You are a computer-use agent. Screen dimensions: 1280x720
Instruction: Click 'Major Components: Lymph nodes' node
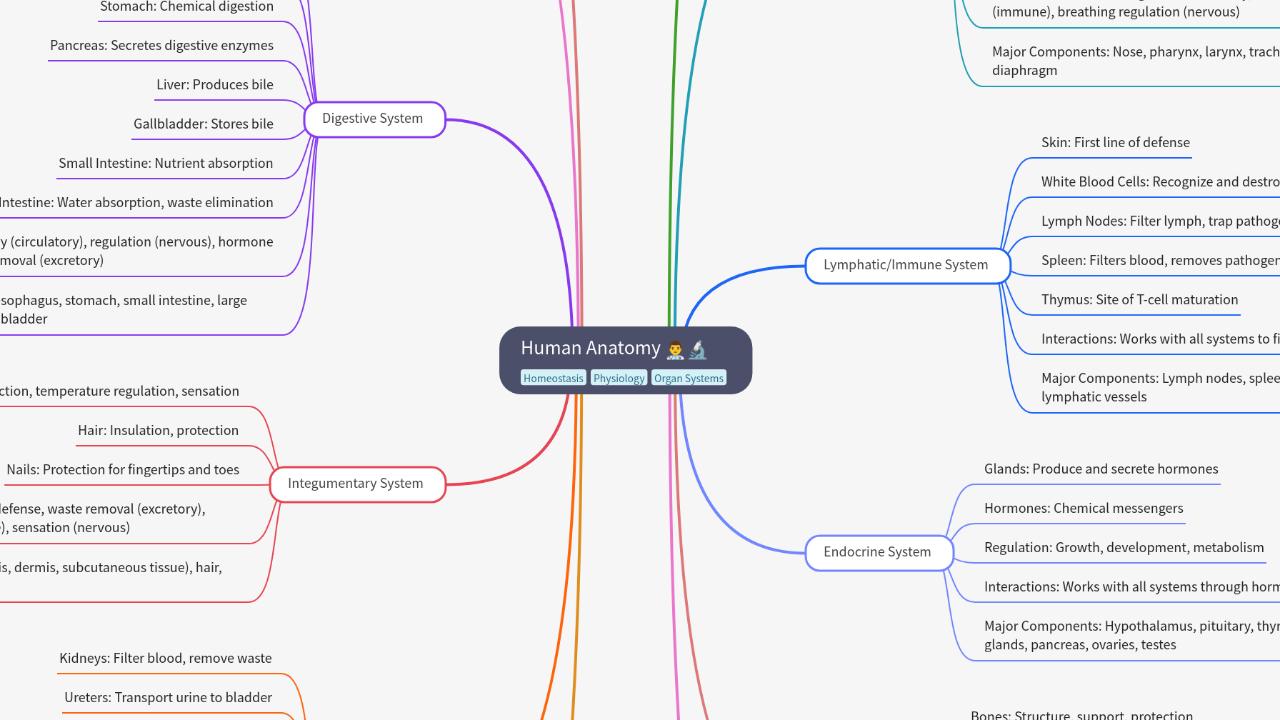[1160, 388]
